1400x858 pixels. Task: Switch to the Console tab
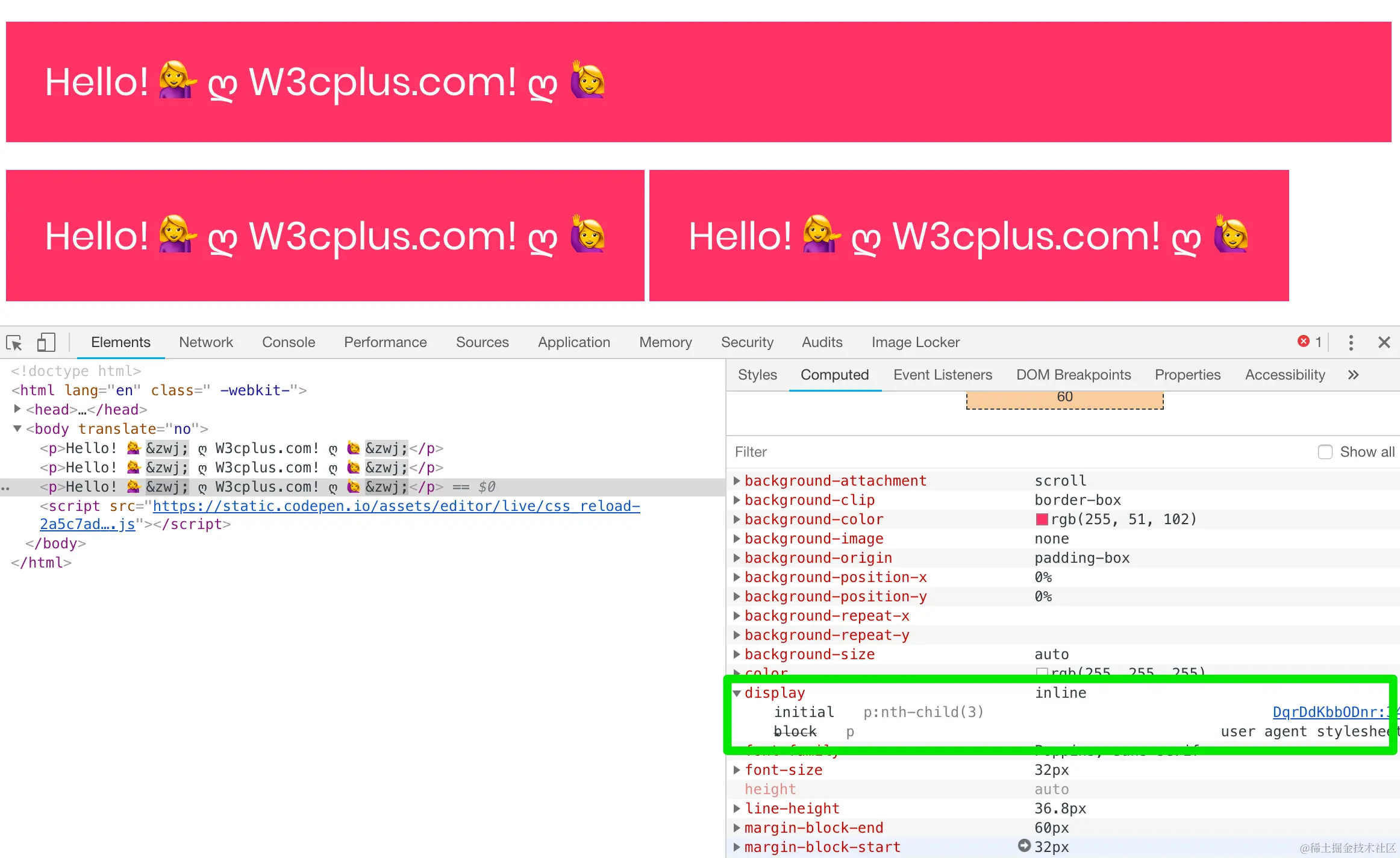click(x=288, y=342)
